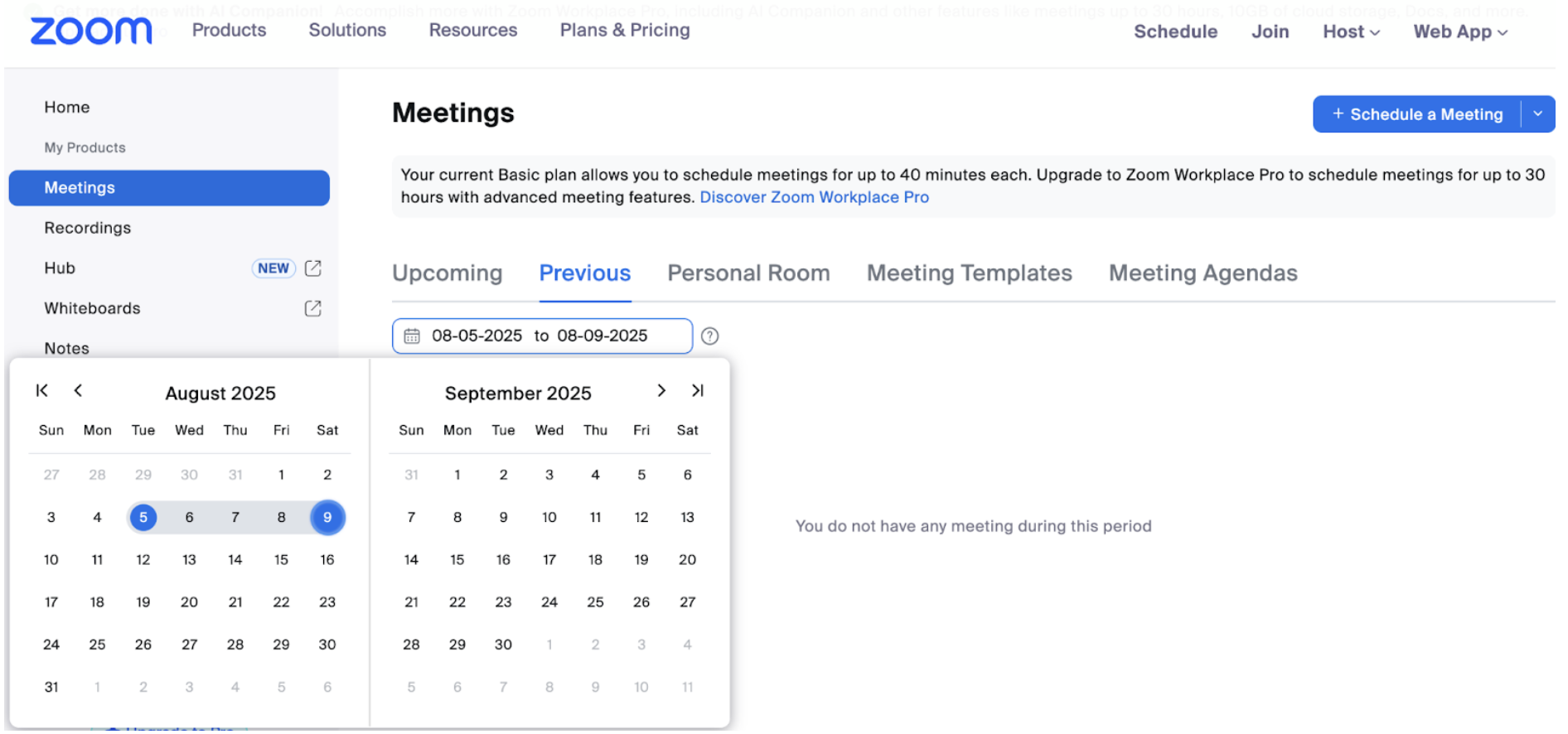Open Schedule a Meeting dropdown arrow
Image resolution: width=1568 pixels, height=734 pixels.
click(x=1537, y=114)
